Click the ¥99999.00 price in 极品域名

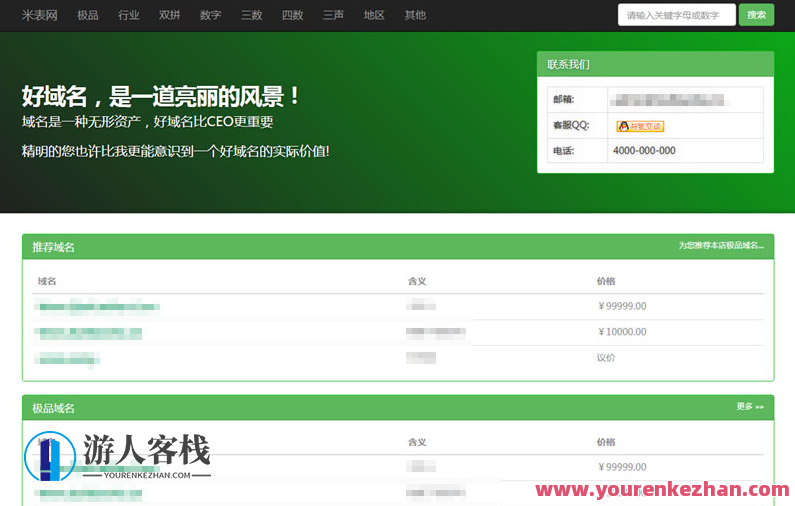pos(622,467)
